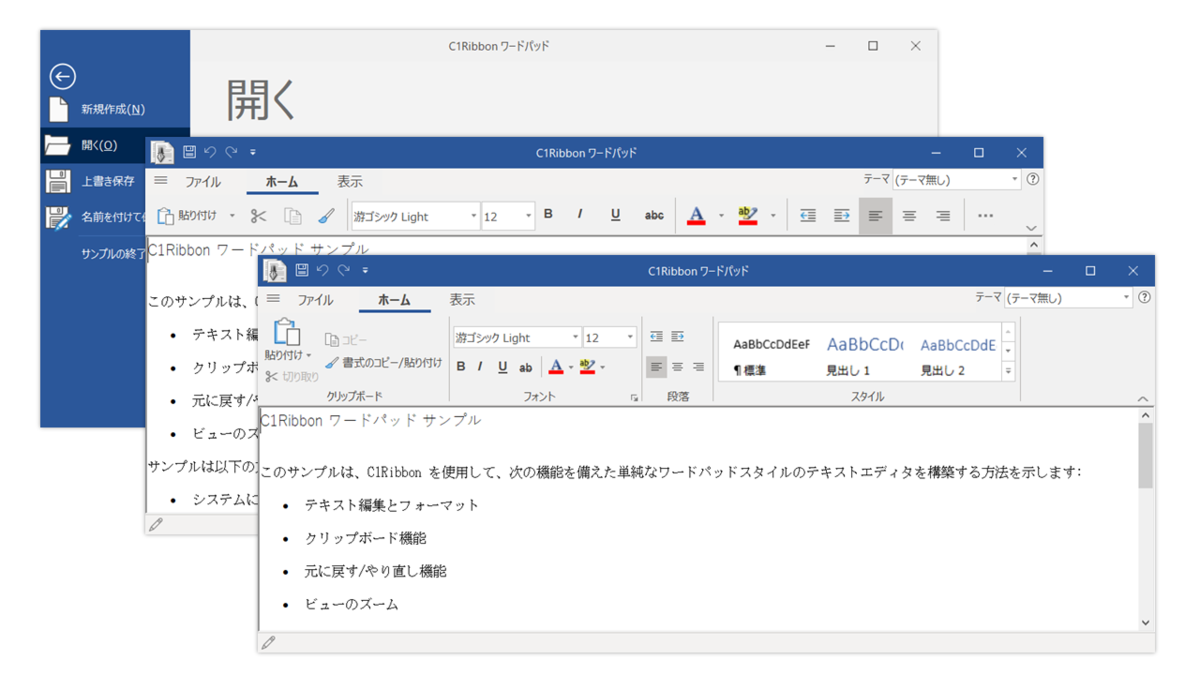Click hamburger menu icon in front window
1200x675 pixels.
(272, 299)
